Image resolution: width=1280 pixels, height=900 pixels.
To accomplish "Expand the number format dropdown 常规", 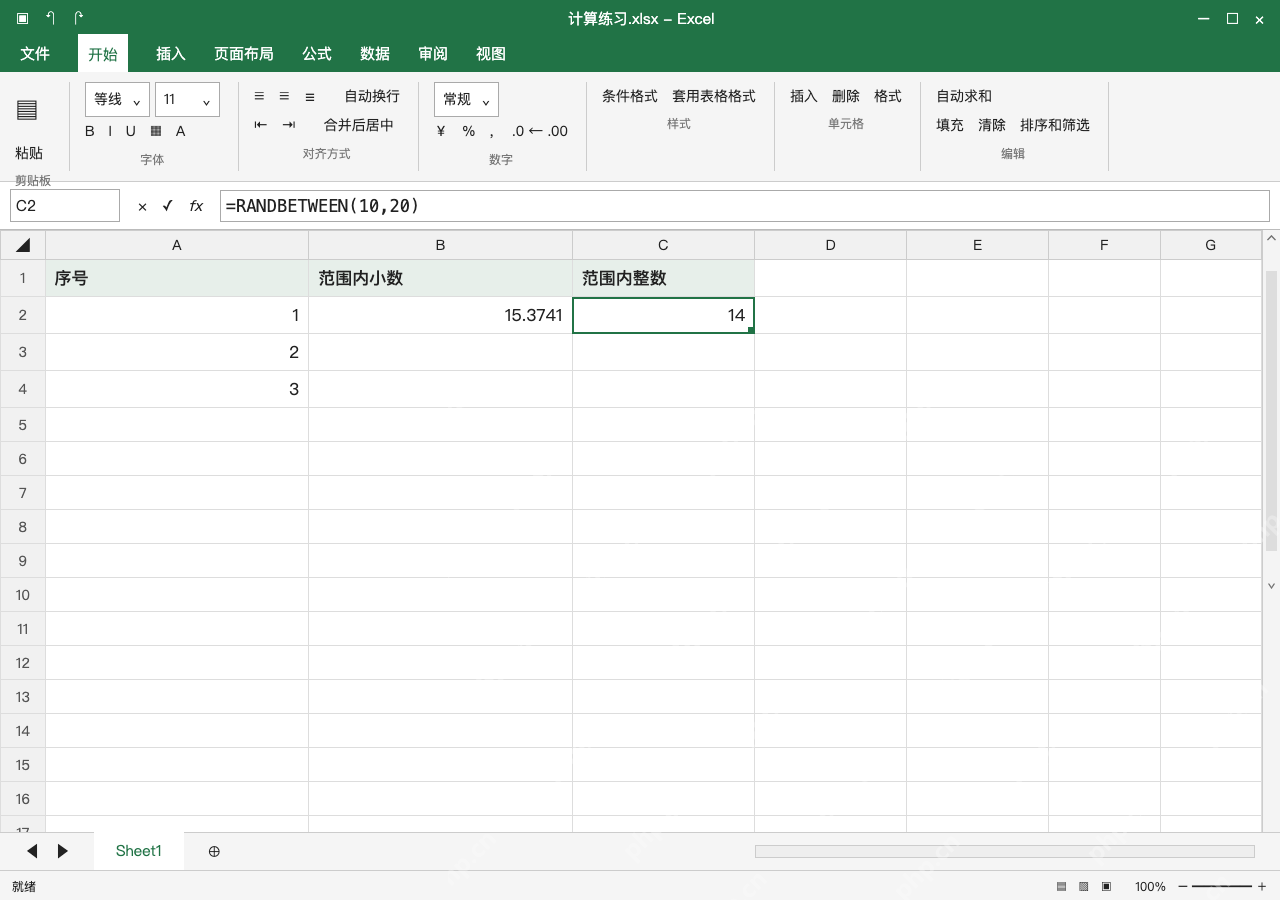I will click(x=466, y=99).
